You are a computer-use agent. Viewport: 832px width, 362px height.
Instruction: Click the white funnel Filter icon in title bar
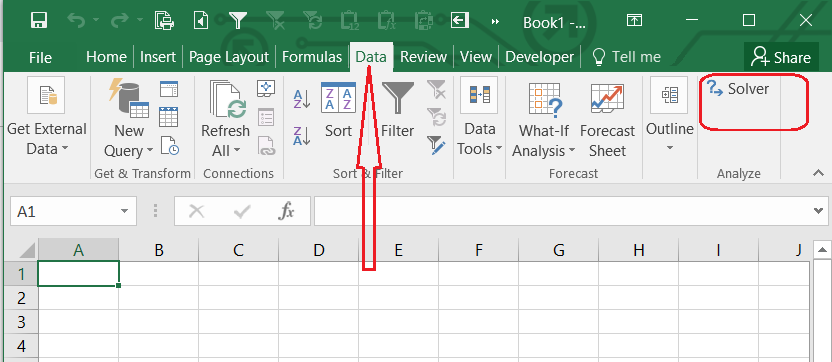(238, 20)
